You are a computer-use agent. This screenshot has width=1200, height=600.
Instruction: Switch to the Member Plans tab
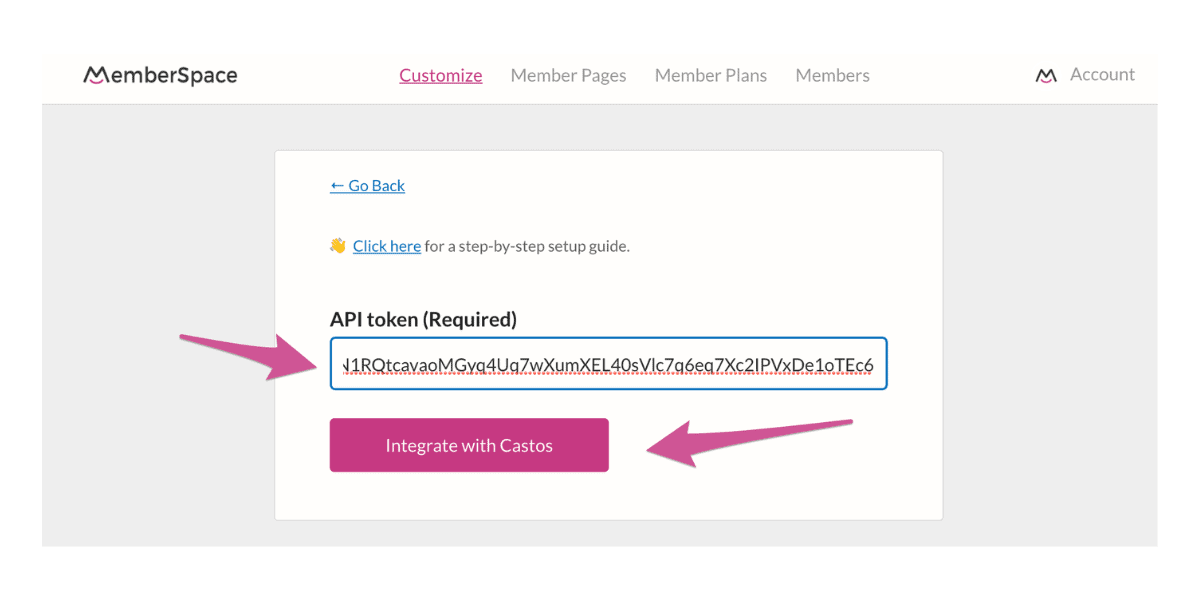[711, 75]
